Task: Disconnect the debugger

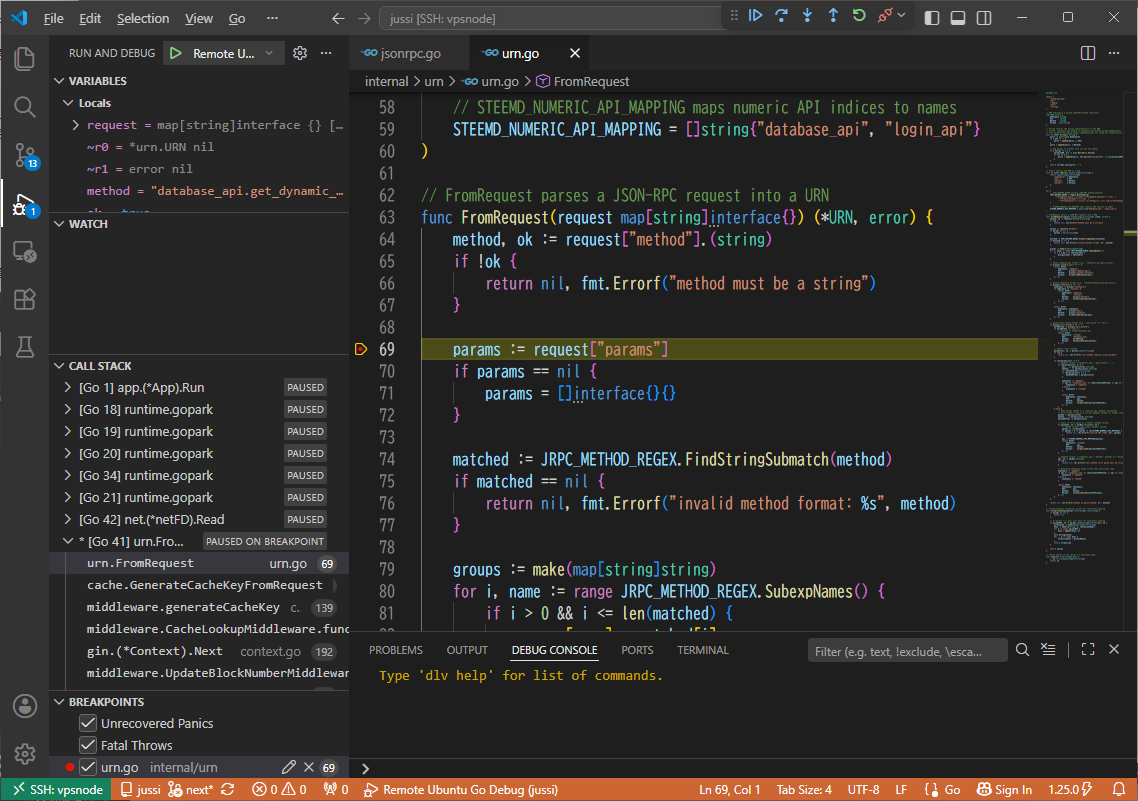Action: click(885, 15)
